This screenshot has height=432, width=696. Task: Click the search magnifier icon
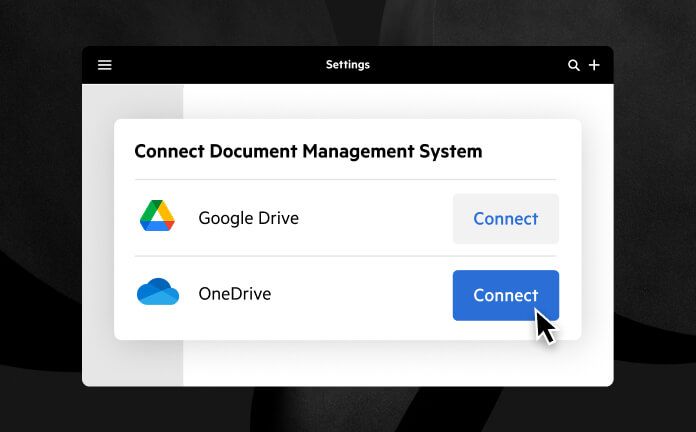[573, 65]
